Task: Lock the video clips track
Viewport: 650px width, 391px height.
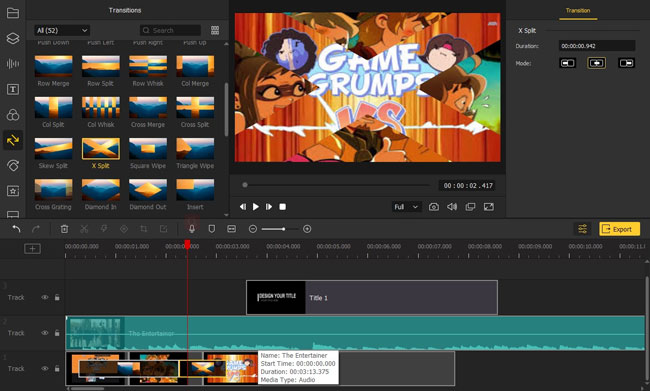Action: pyautogui.click(x=57, y=368)
